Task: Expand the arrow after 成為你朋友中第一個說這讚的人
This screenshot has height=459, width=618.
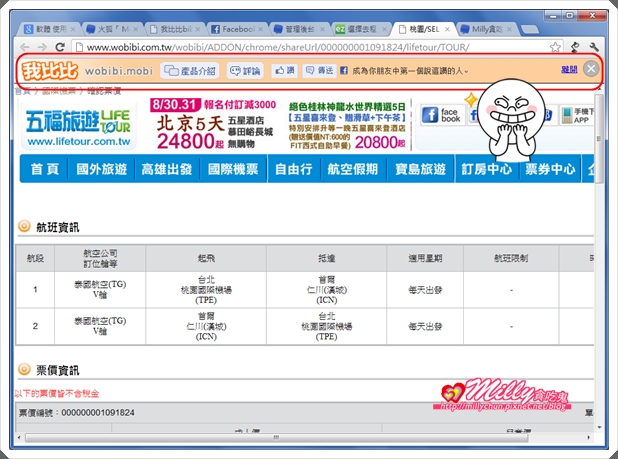Action: pos(466,72)
